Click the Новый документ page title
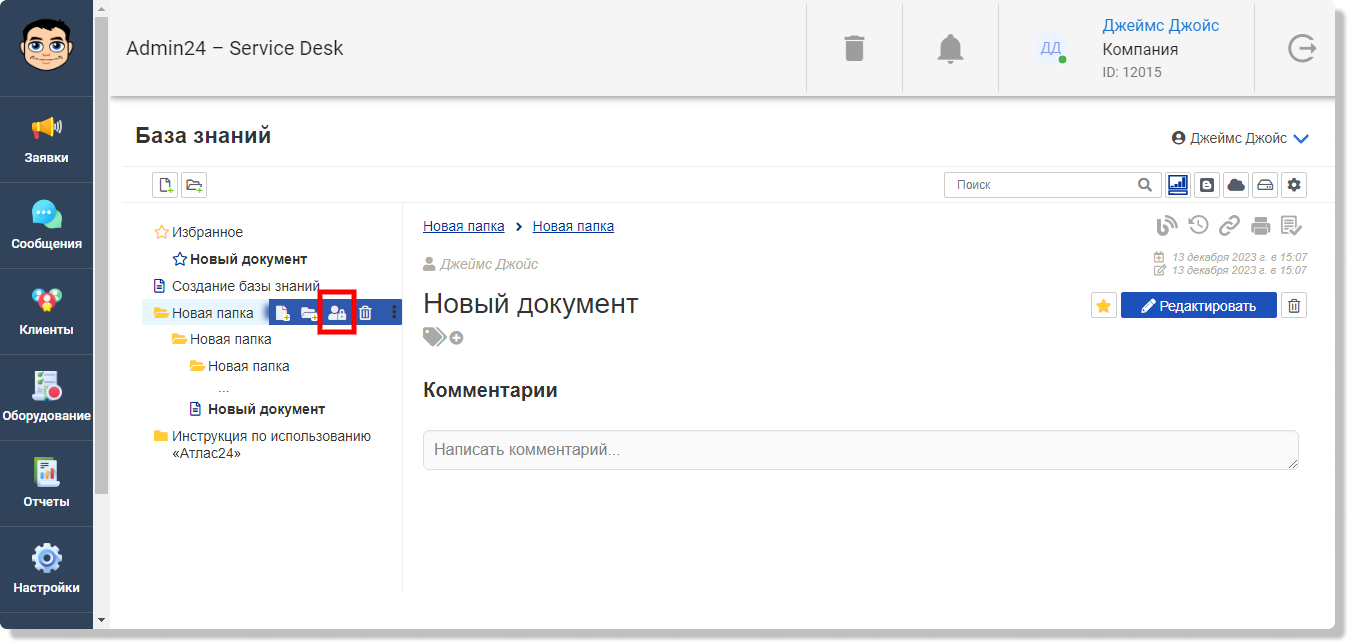This screenshot has width=1349, height=643. pos(531,304)
